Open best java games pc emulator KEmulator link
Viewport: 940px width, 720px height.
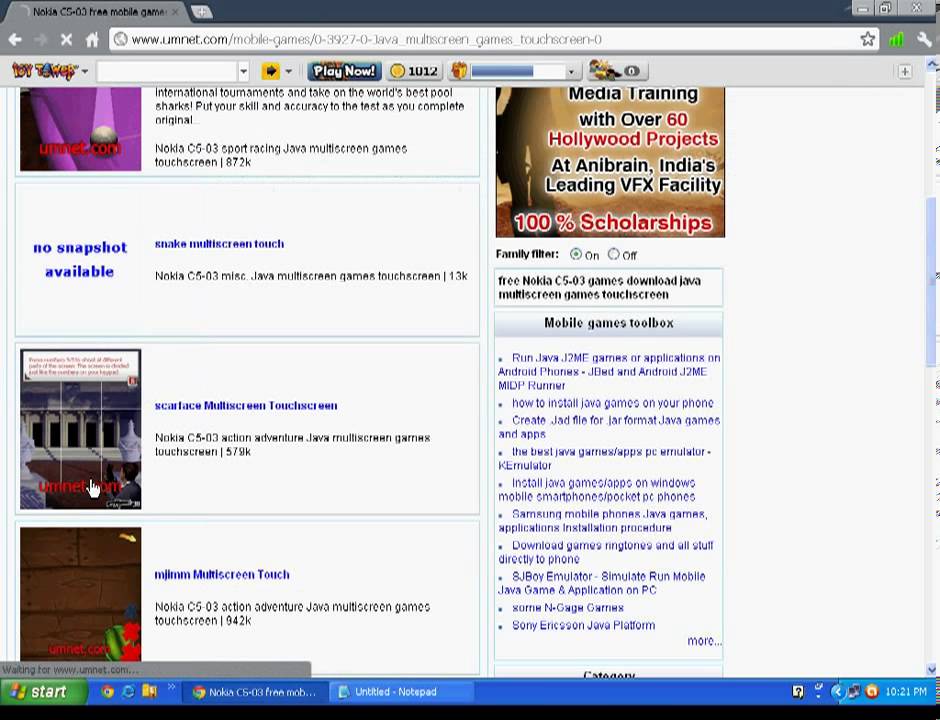click(604, 459)
